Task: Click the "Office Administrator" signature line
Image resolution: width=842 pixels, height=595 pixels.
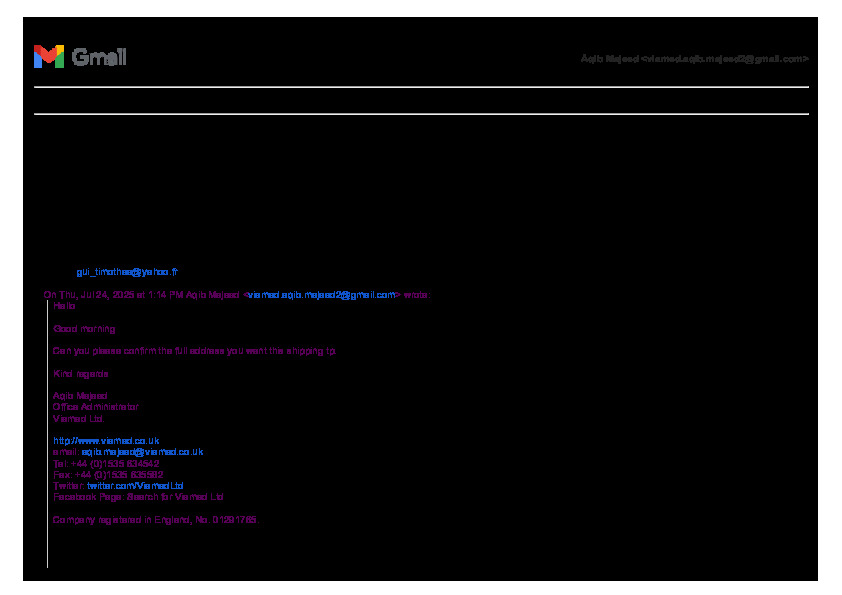Action: pos(95,407)
